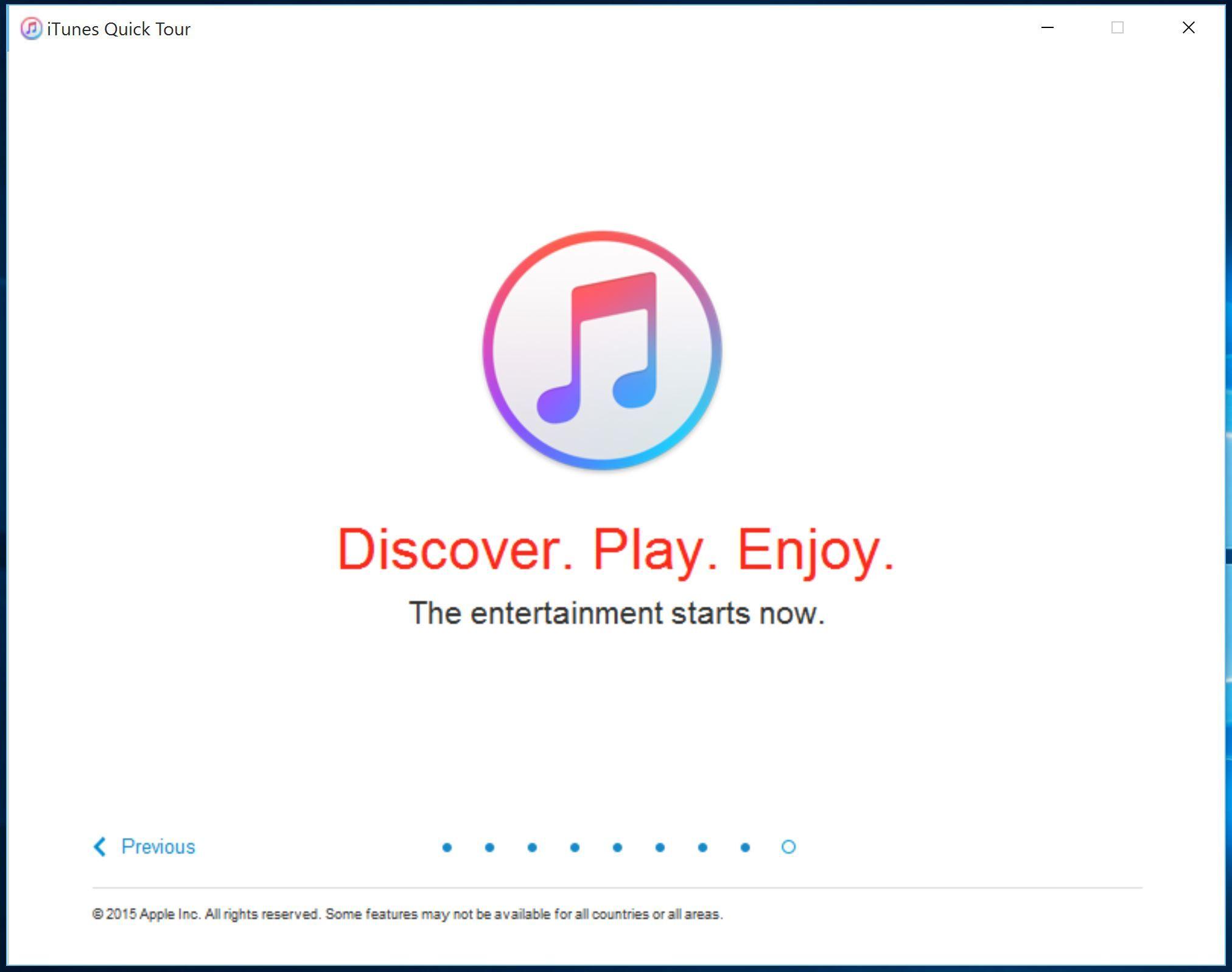Click the 'iTunes Quick Tour' window title
Screen dimensions: 1232x972
point(119,29)
